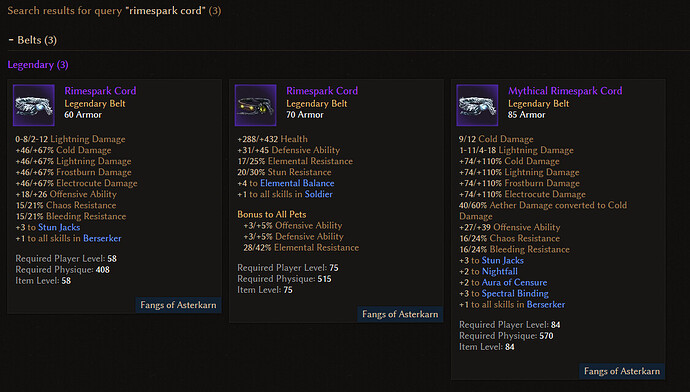Select the '+27/+39 Offensive Ability' stat
Viewport: 690px width, 392px height.
coord(510,227)
